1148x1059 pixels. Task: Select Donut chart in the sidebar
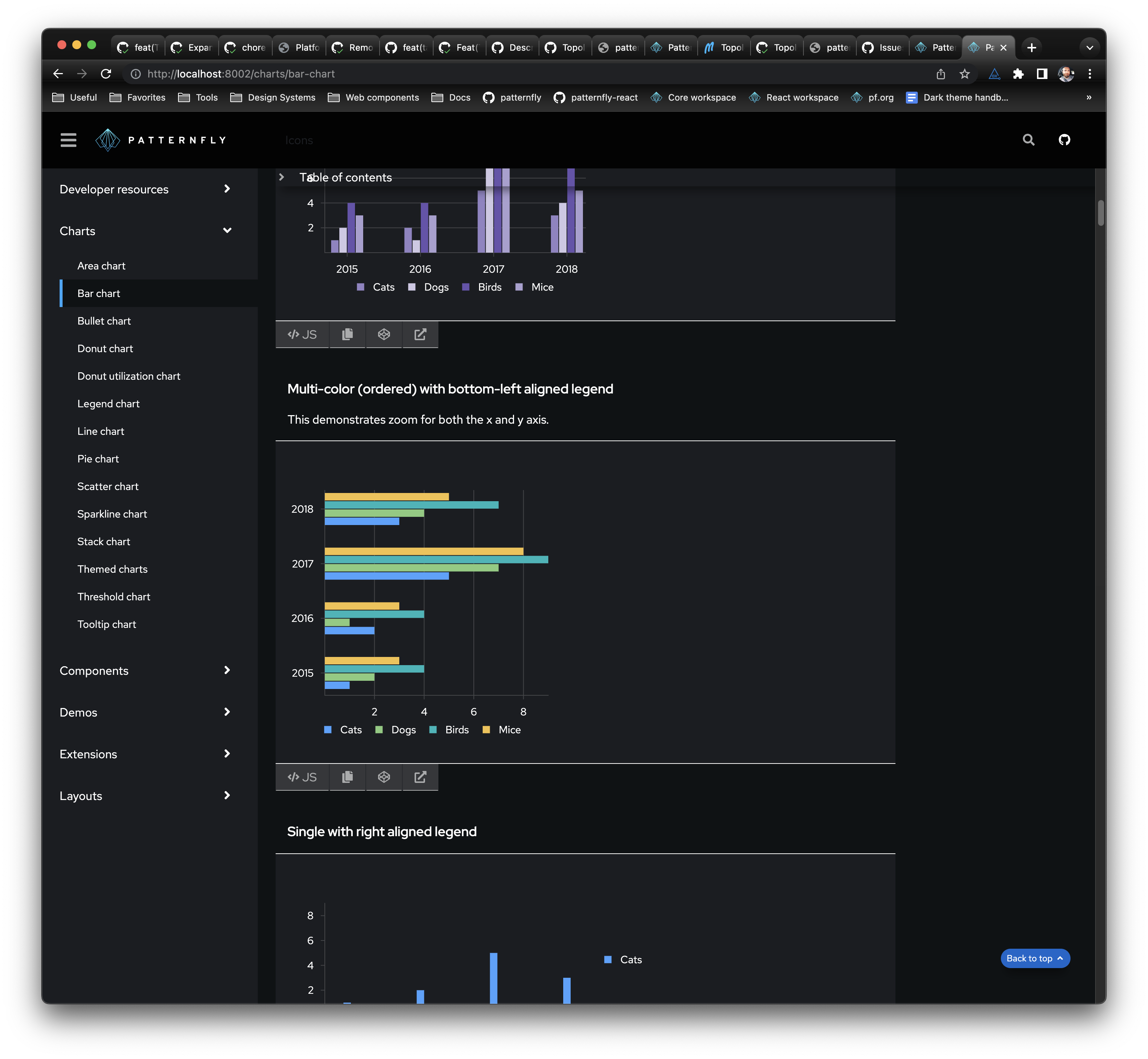point(105,348)
